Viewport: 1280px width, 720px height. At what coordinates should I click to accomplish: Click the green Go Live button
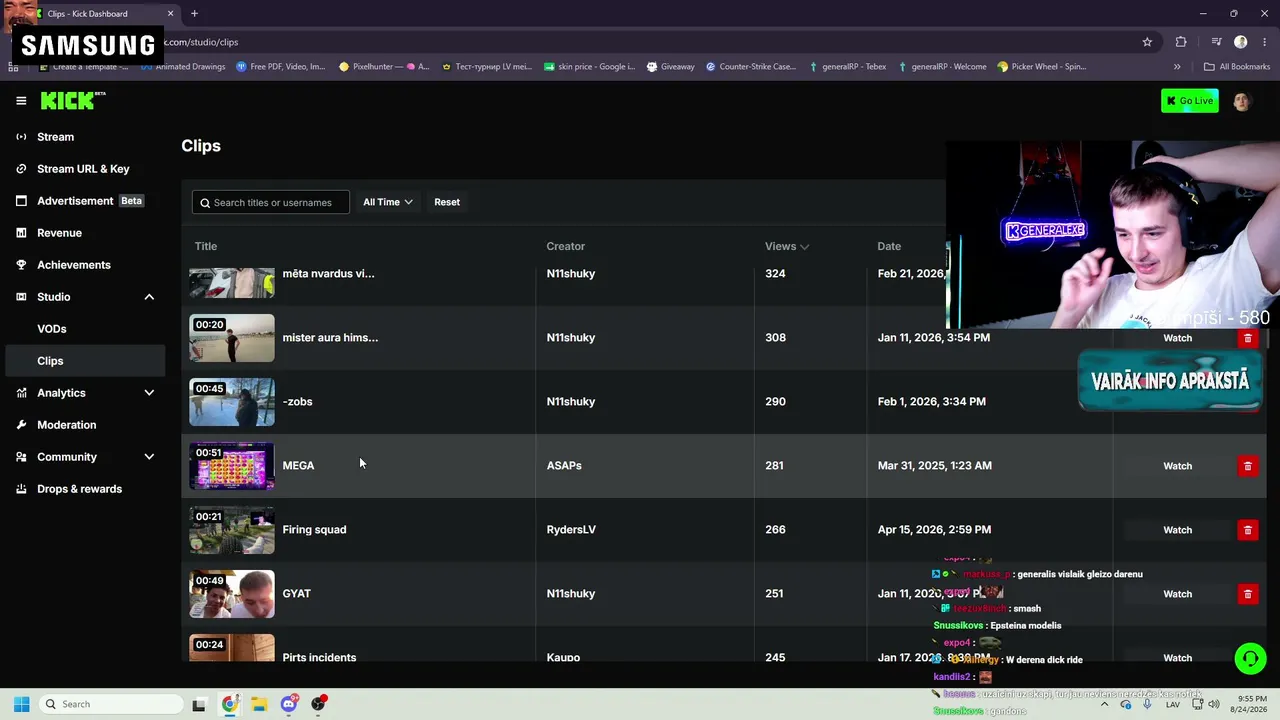1189,101
